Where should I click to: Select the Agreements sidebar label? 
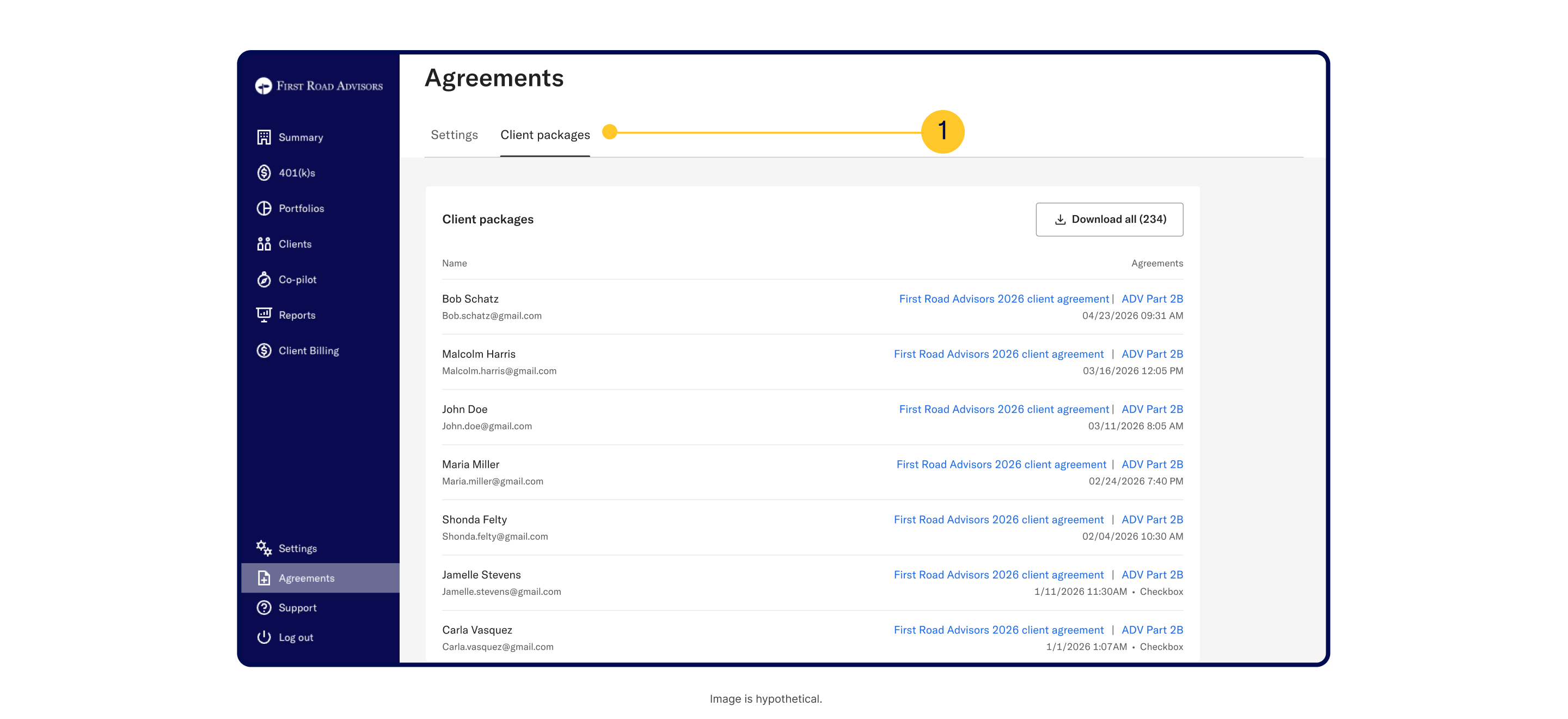point(307,578)
